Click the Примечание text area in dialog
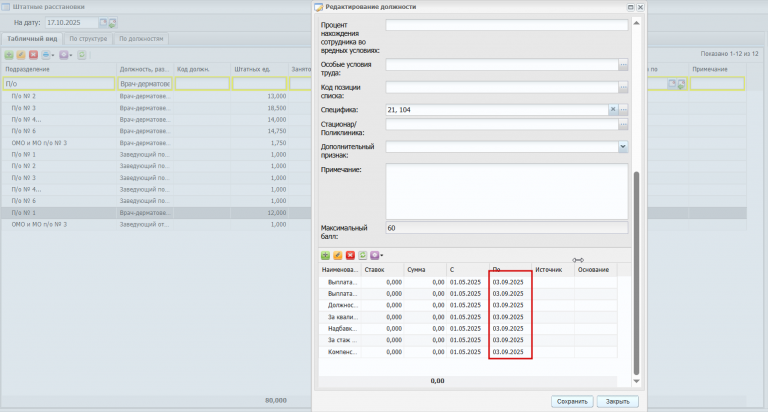The image size is (768, 412). (506, 191)
